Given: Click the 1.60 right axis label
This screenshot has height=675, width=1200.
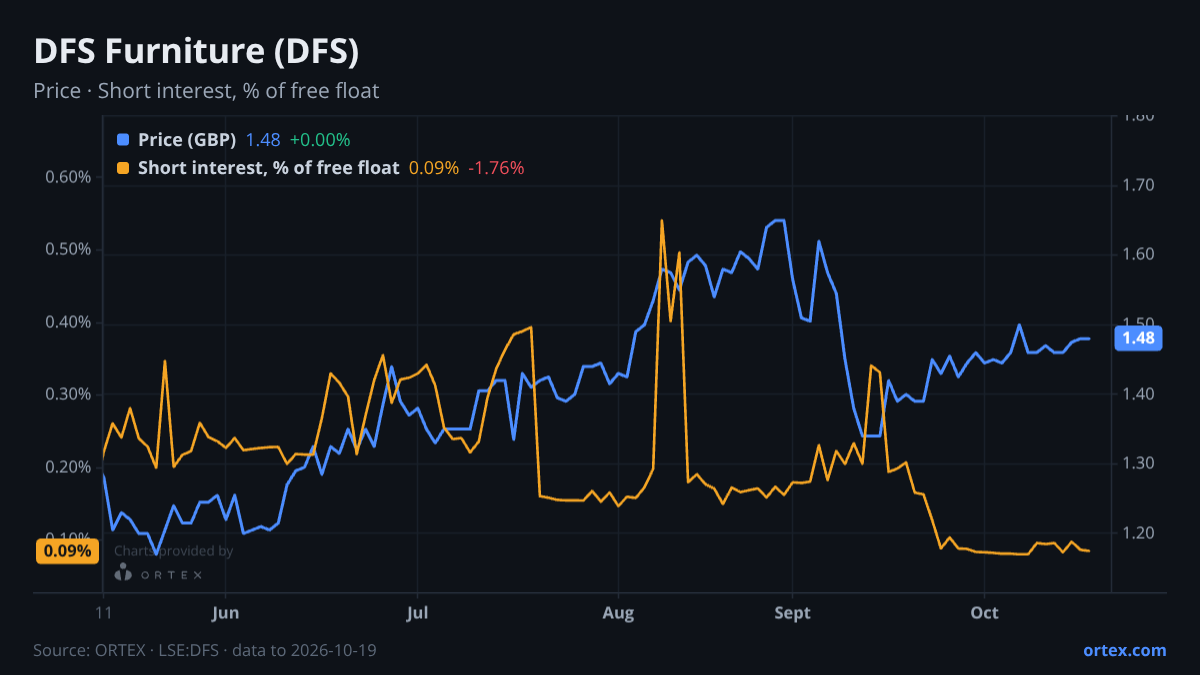Looking at the screenshot, I should [x=1138, y=255].
